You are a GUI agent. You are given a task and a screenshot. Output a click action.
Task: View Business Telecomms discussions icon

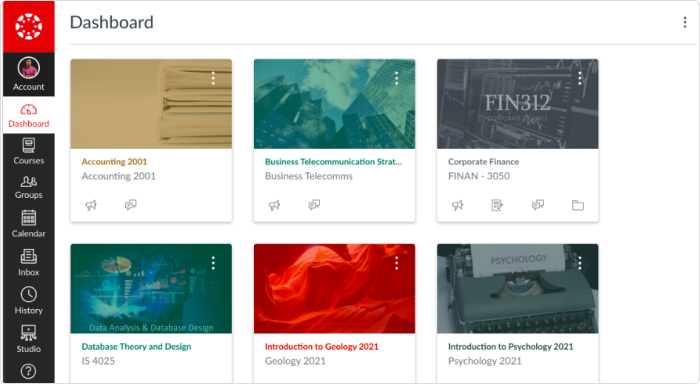pos(314,205)
